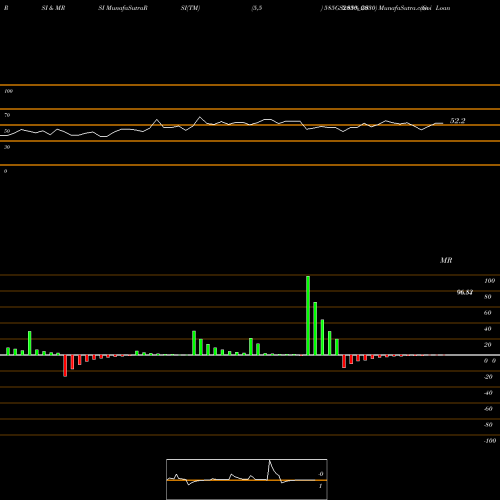This screenshot has height=500, width=500.
Task: Click the tallest green MR bar
Action: [308, 315]
